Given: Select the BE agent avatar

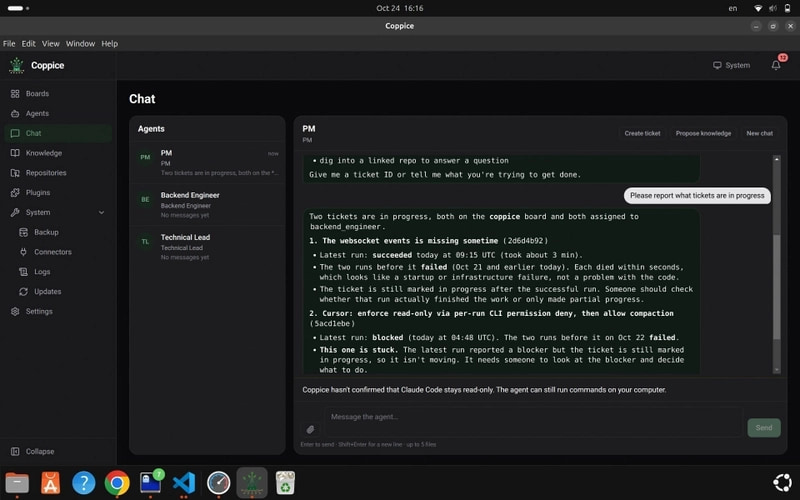Looking at the screenshot, I should coord(145,199).
